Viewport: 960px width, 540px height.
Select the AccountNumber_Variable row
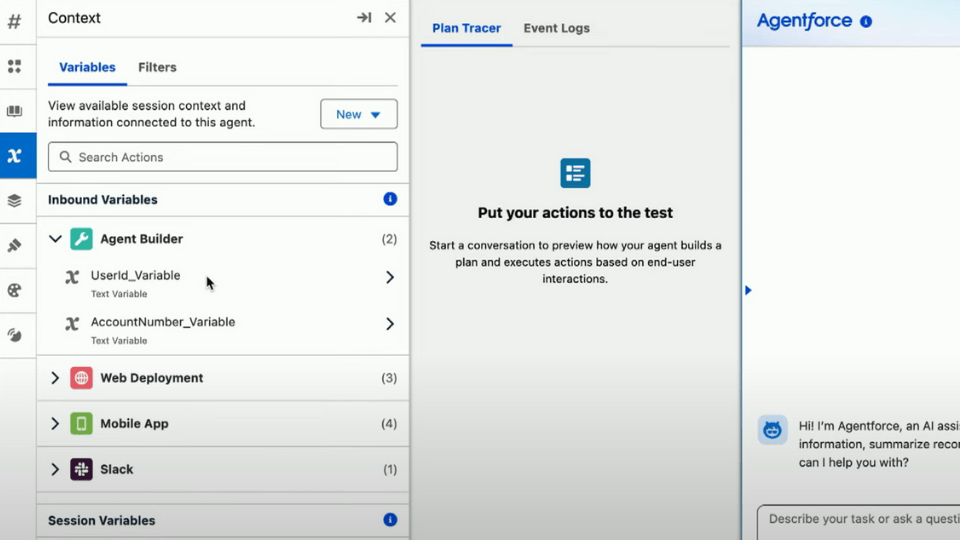point(223,330)
